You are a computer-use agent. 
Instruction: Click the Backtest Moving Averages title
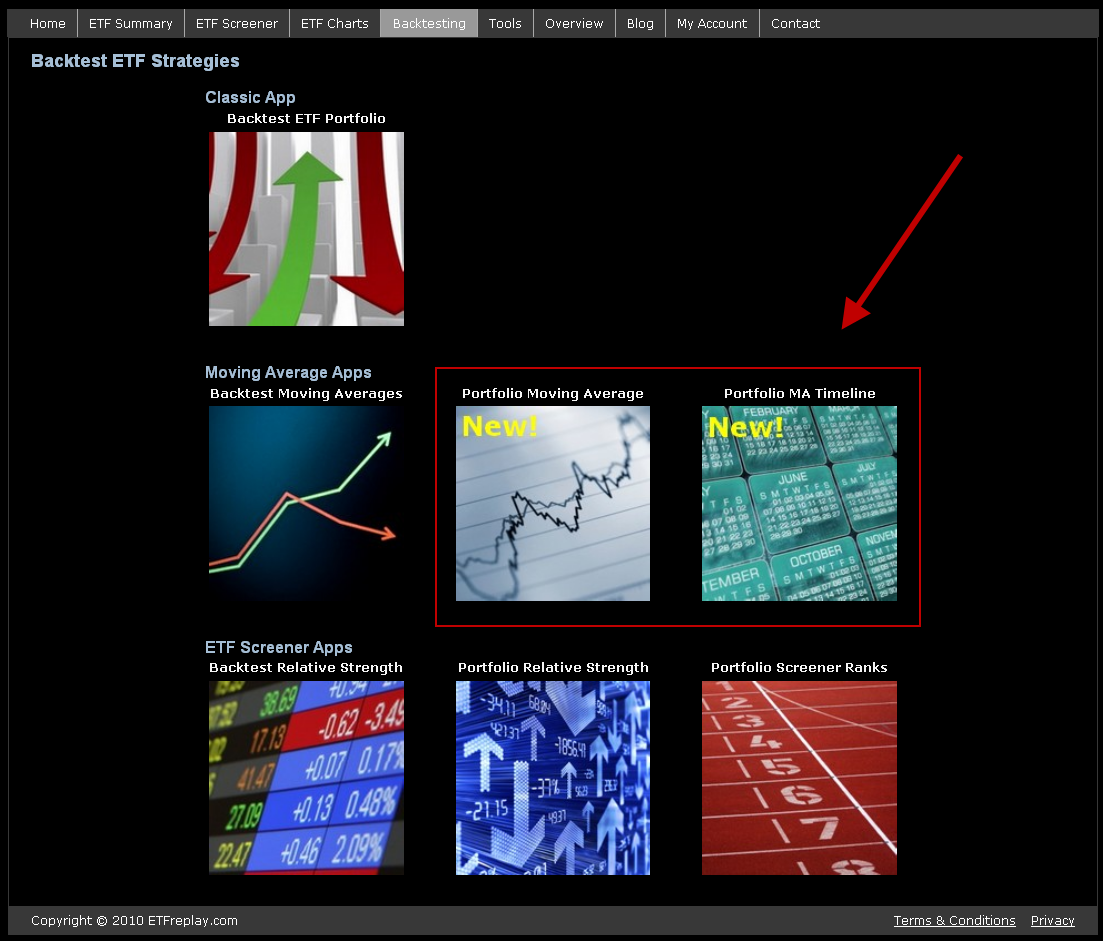click(306, 393)
